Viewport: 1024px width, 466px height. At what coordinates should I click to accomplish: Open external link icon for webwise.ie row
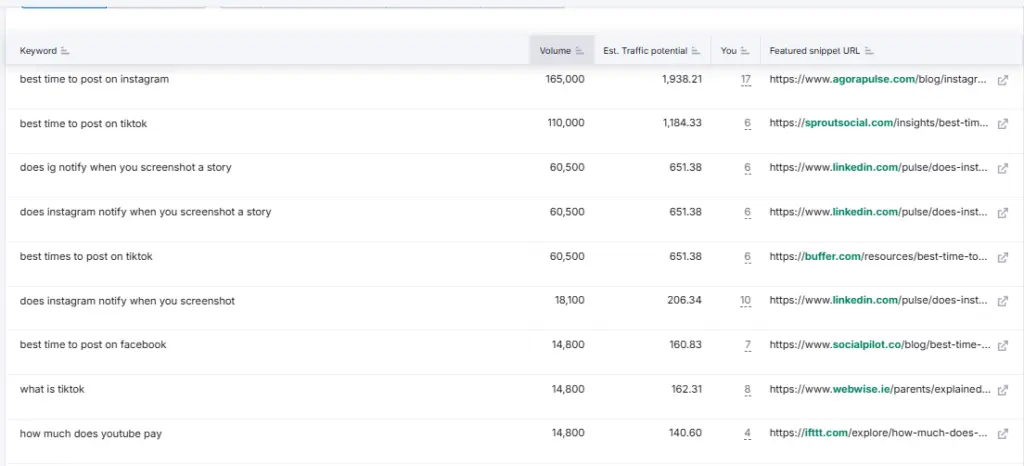coord(1003,390)
